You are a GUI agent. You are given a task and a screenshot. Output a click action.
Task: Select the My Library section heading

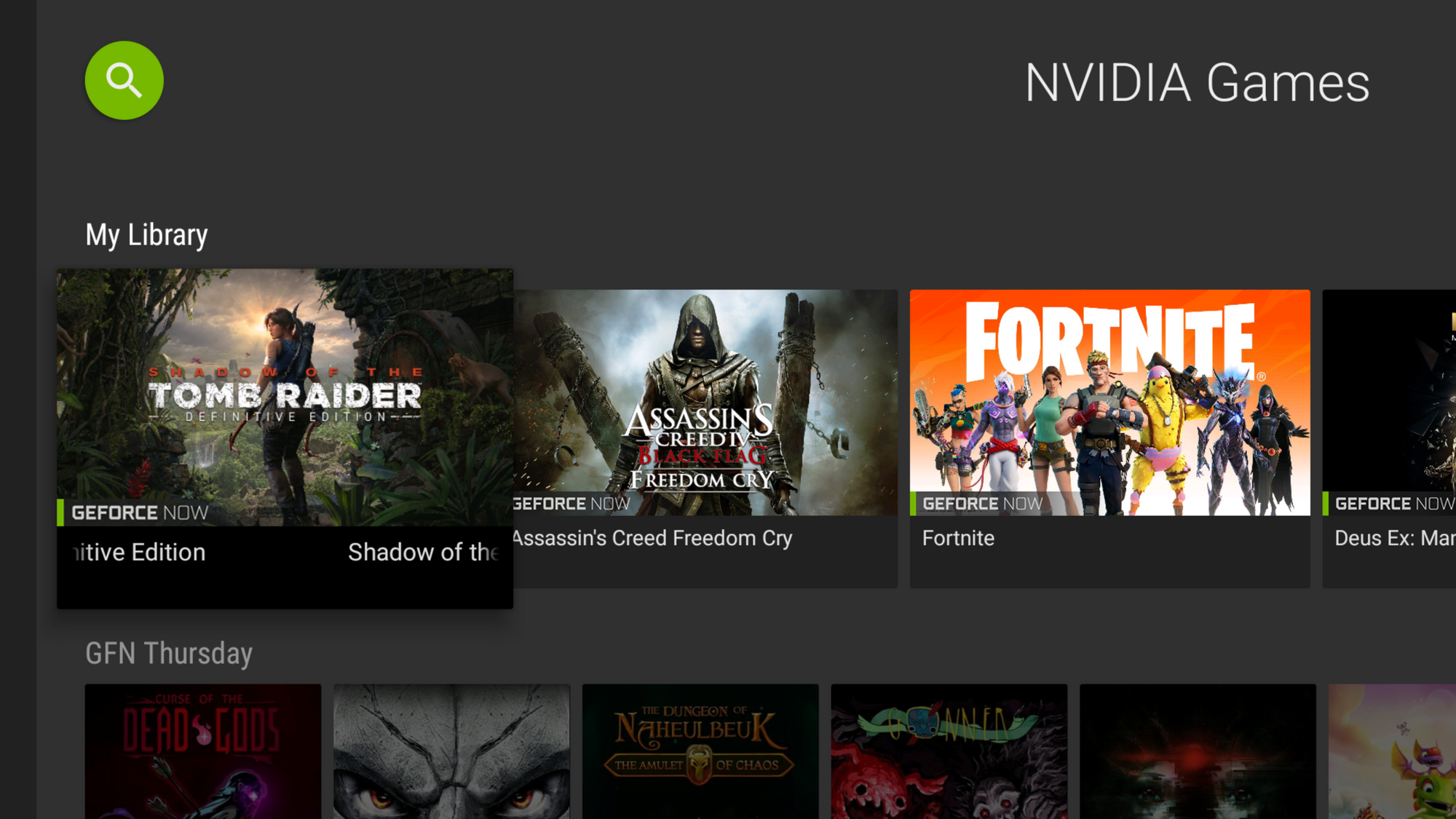[x=146, y=235]
